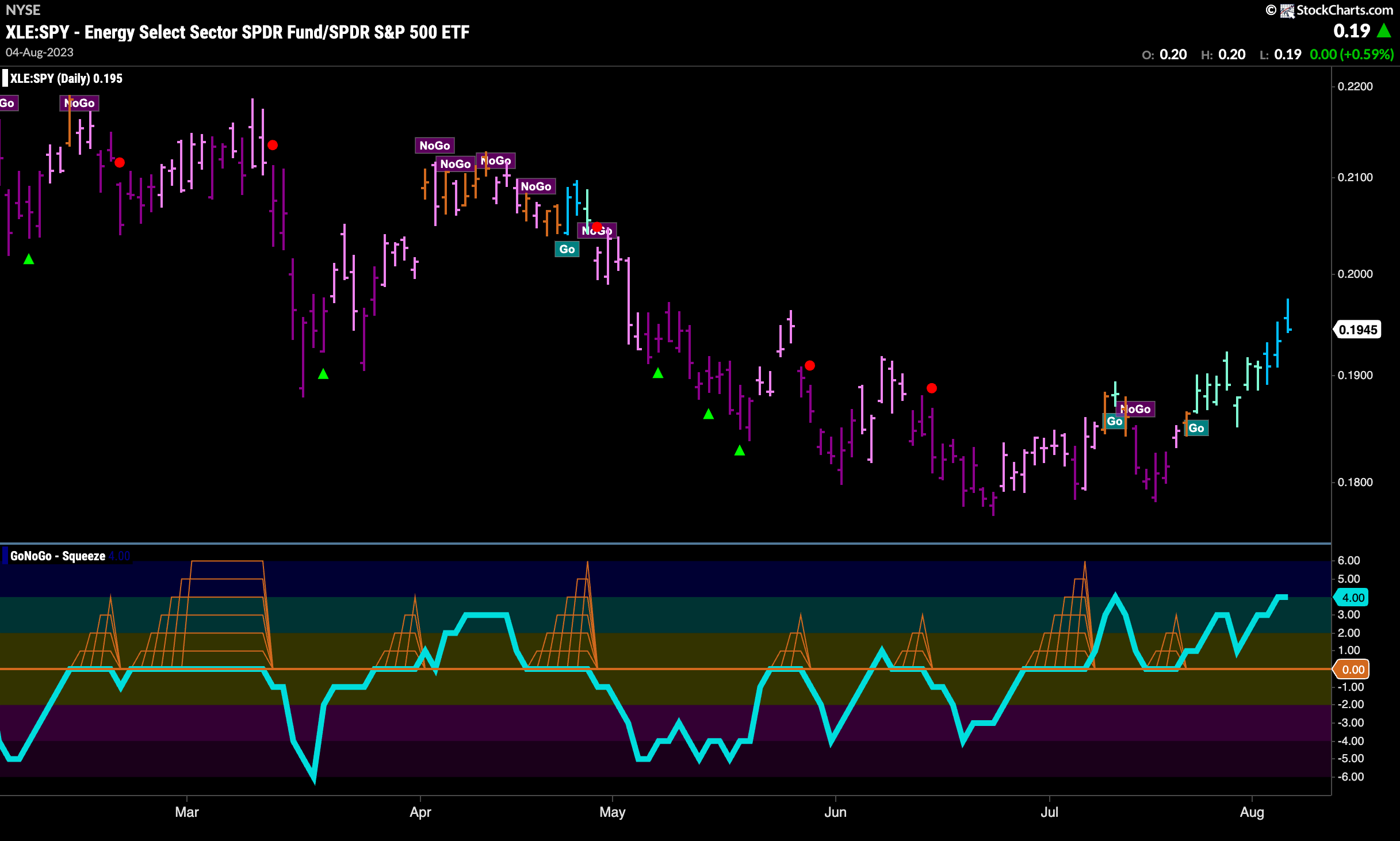This screenshot has height=841, width=1400.
Task: Click the GoNoGo - Squeeze panel label
Action: click(x=58, y=556)
